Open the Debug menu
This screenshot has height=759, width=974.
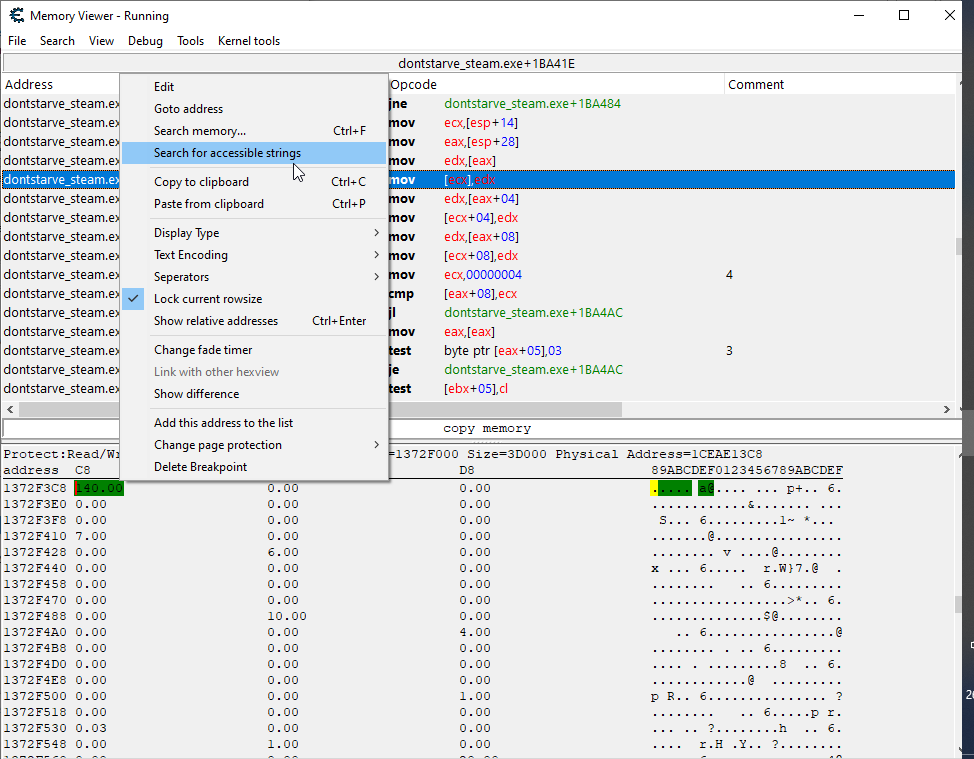pos(145,41)
